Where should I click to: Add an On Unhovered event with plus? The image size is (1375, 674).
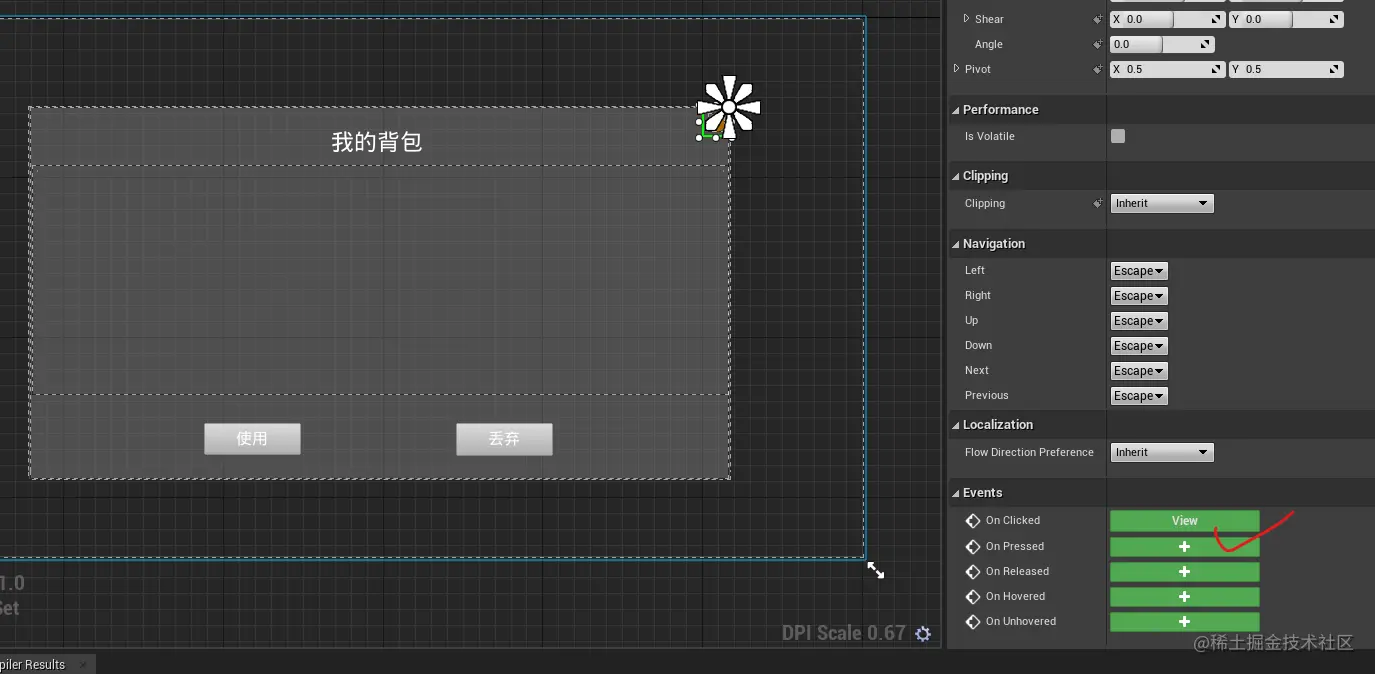click(x=1184, y=622)
